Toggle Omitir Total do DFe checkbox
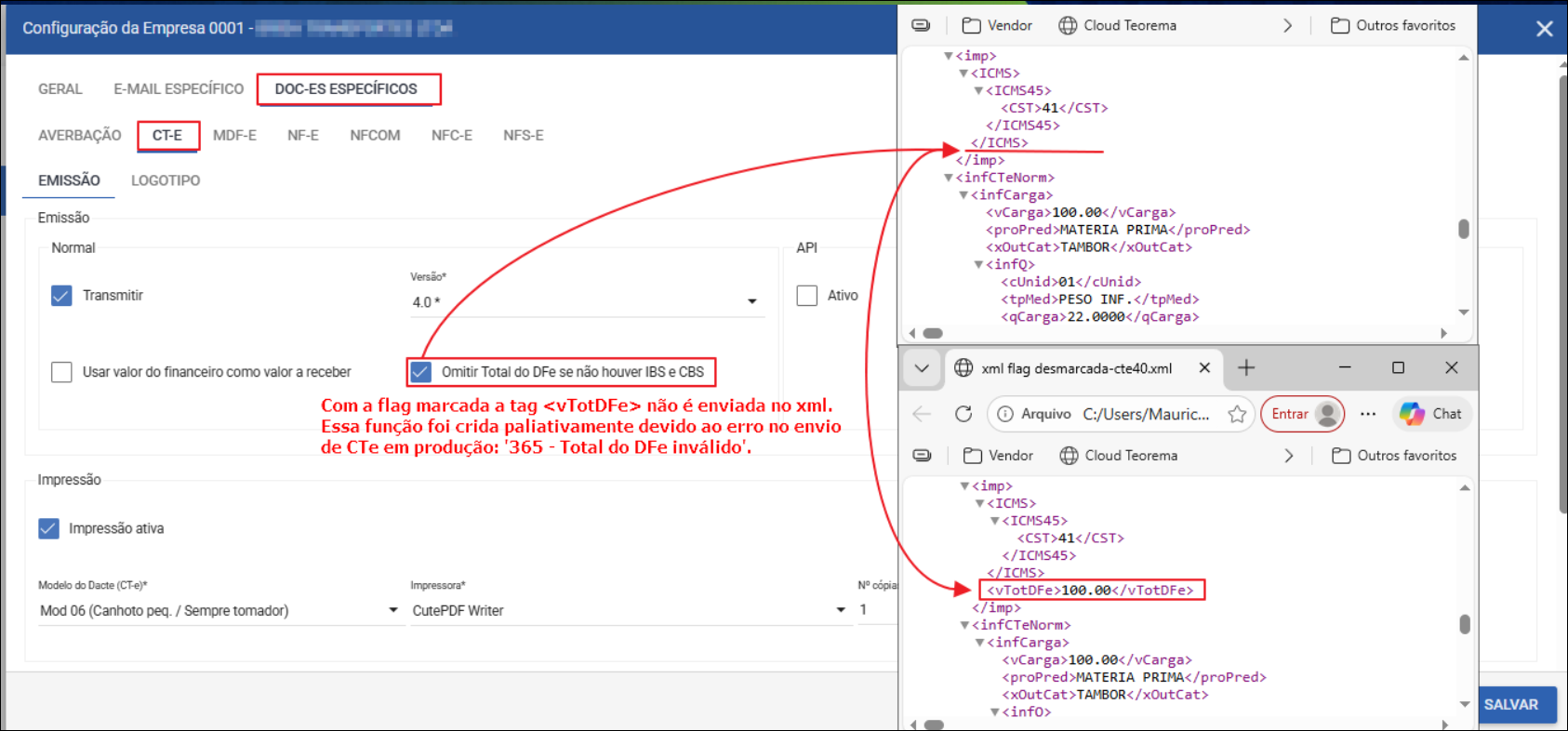1568x731 pixels. [421, 372]
